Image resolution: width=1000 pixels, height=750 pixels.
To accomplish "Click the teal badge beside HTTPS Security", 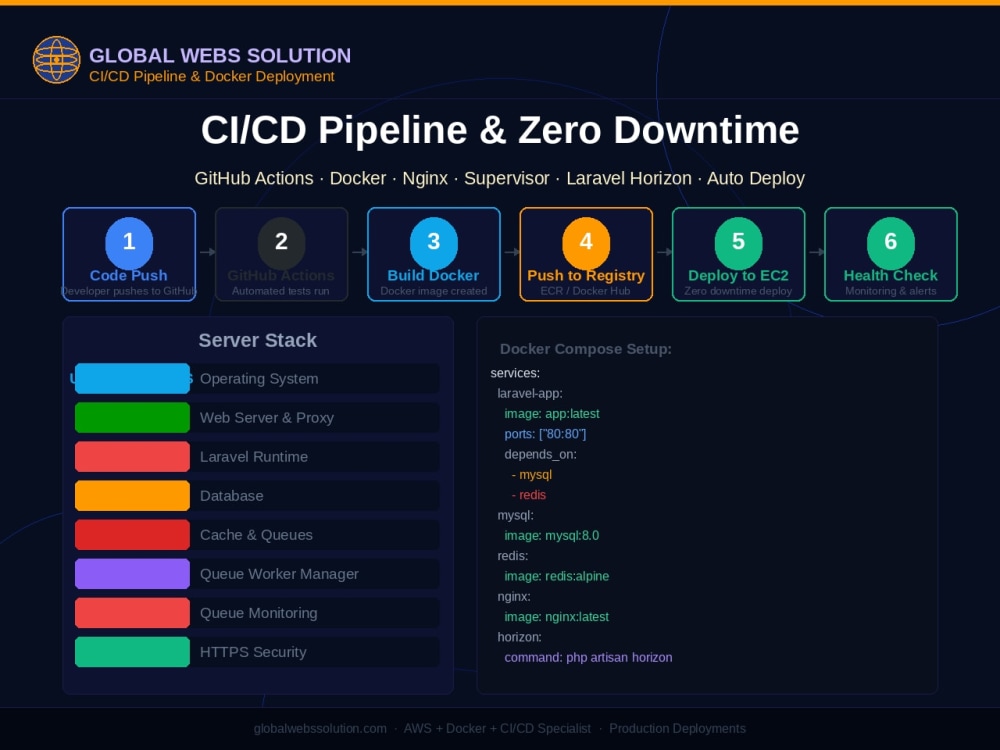I will point(132,652).
